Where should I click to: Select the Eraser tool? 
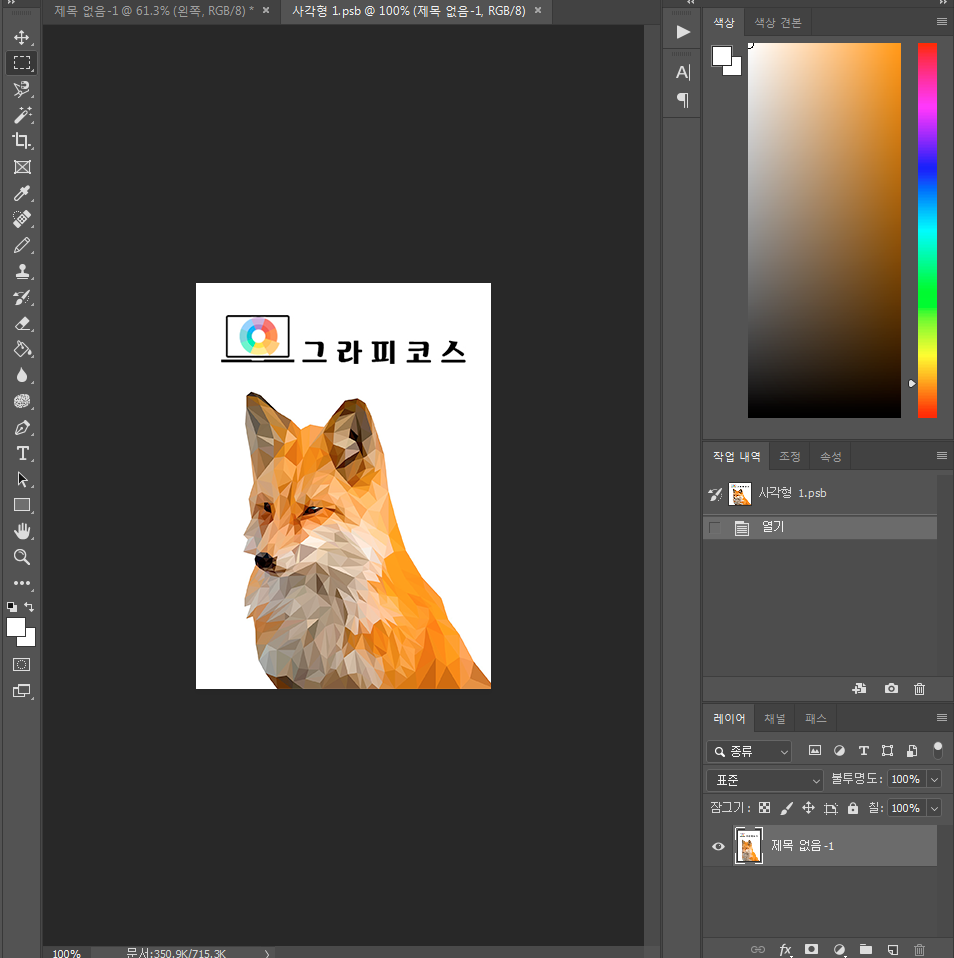pyautogui.click(x=22, y=323)
